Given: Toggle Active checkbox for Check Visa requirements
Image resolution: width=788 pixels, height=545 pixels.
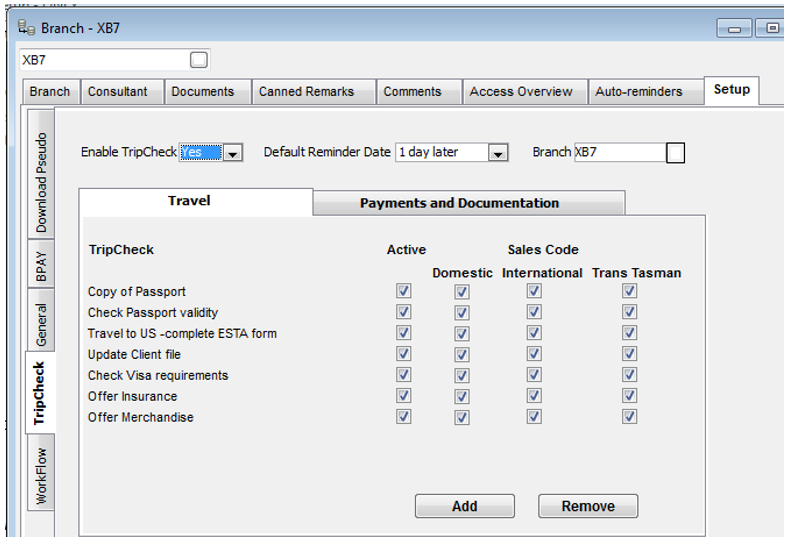Looking at the screenshot, I should point(404,375).
